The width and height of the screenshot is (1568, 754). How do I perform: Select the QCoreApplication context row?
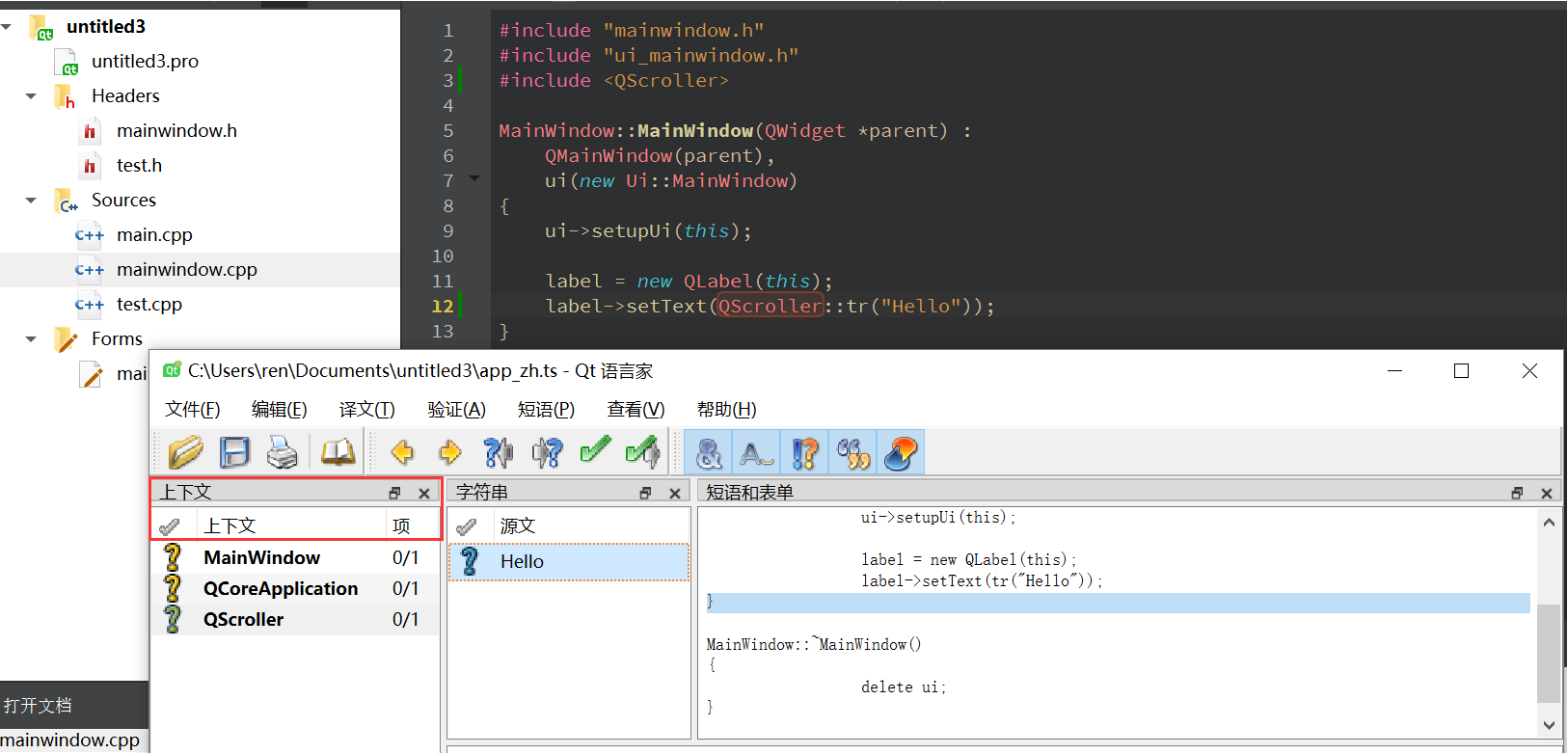click(295, 588)
